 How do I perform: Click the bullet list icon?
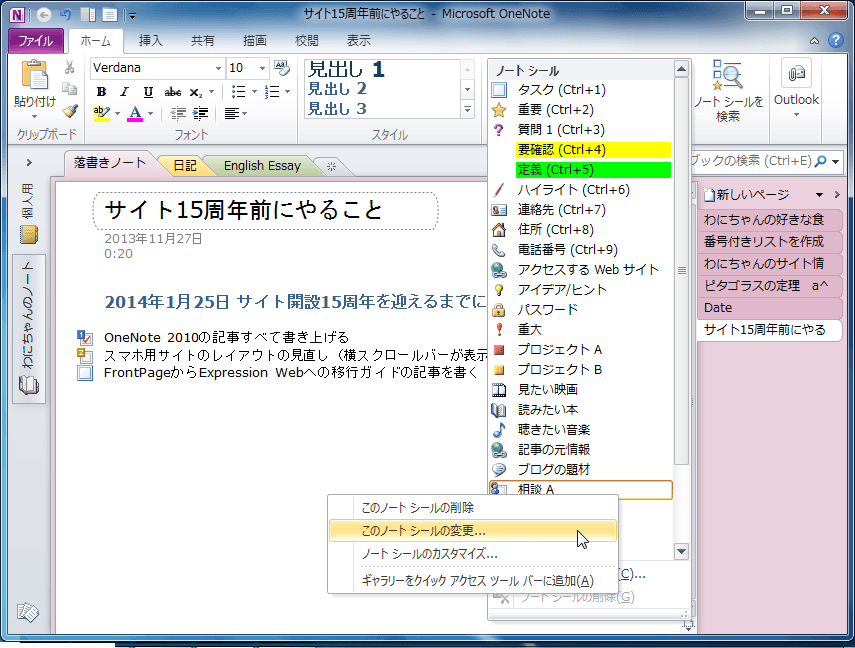238,92
